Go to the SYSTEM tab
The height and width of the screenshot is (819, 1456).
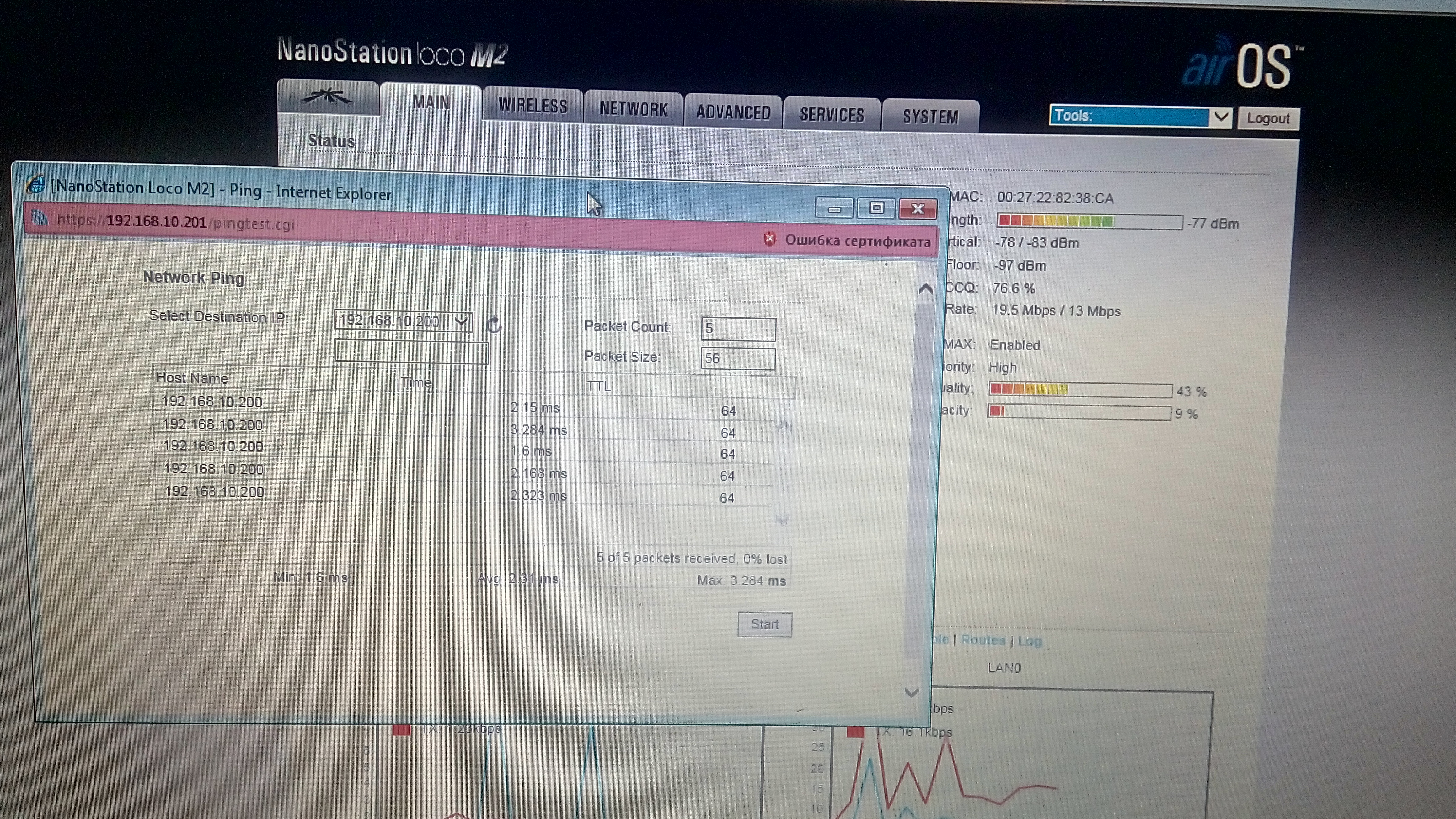point(930,117)
